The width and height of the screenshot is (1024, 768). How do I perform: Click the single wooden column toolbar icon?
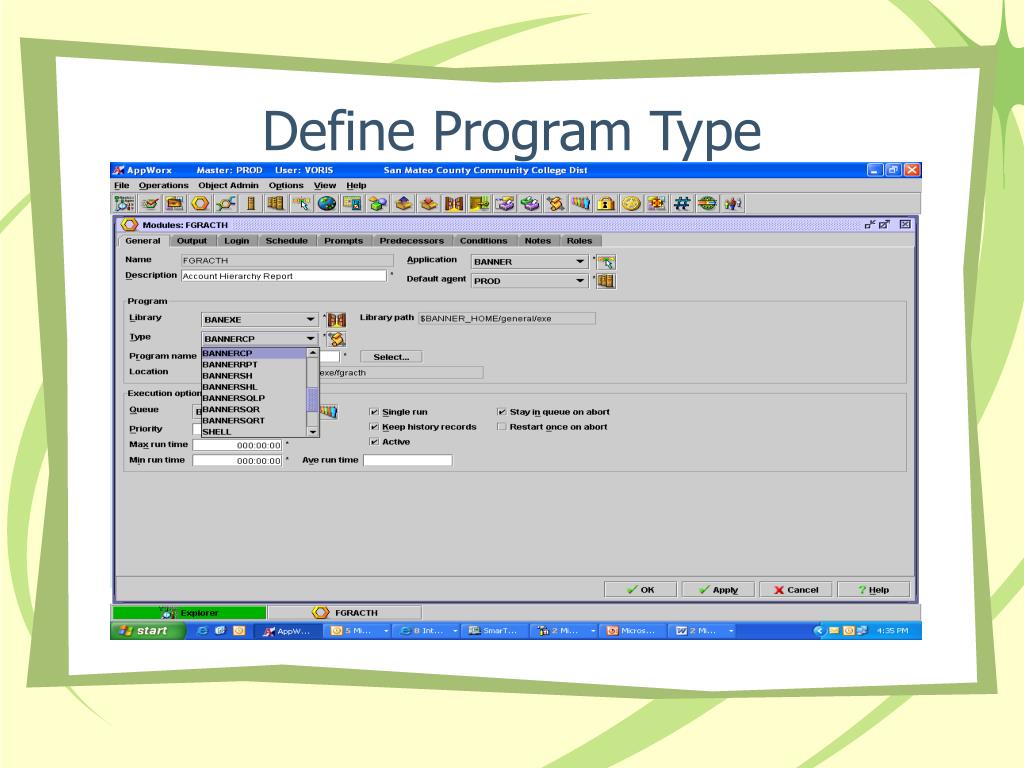(251, 204)
